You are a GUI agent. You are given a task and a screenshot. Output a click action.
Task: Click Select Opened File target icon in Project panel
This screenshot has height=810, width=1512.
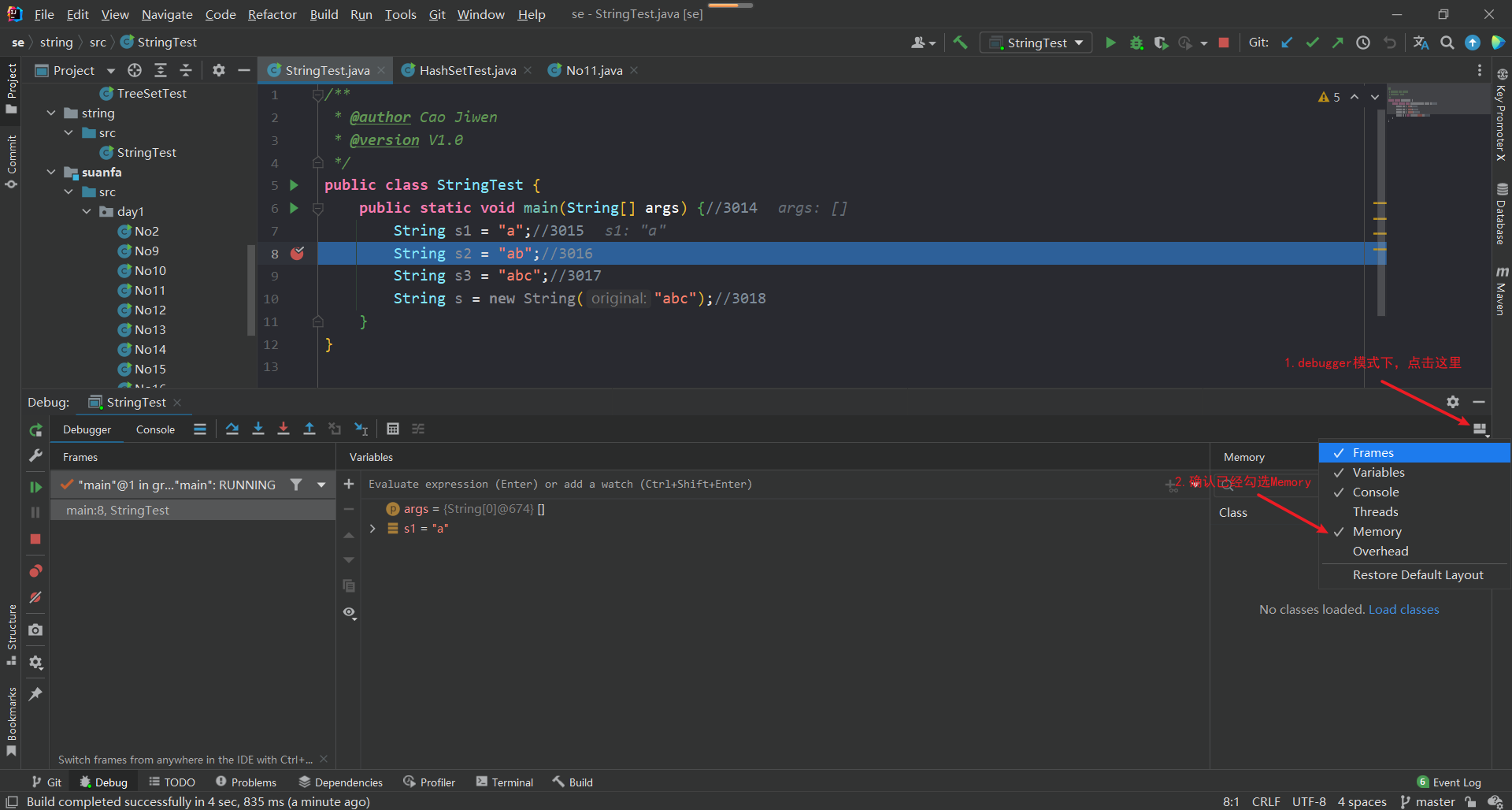point(135,70)
